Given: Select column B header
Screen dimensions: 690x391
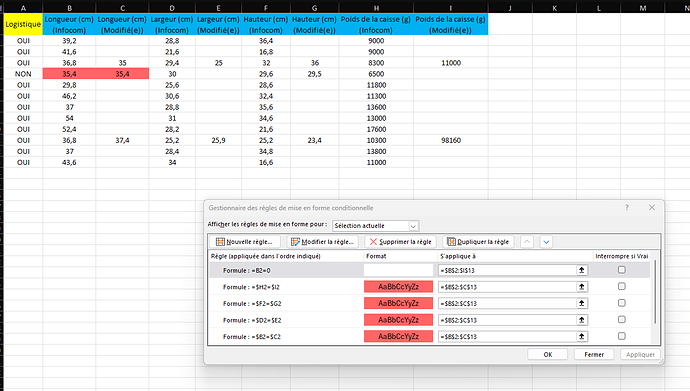Looking at the screenshot, I should click(69, 7).
